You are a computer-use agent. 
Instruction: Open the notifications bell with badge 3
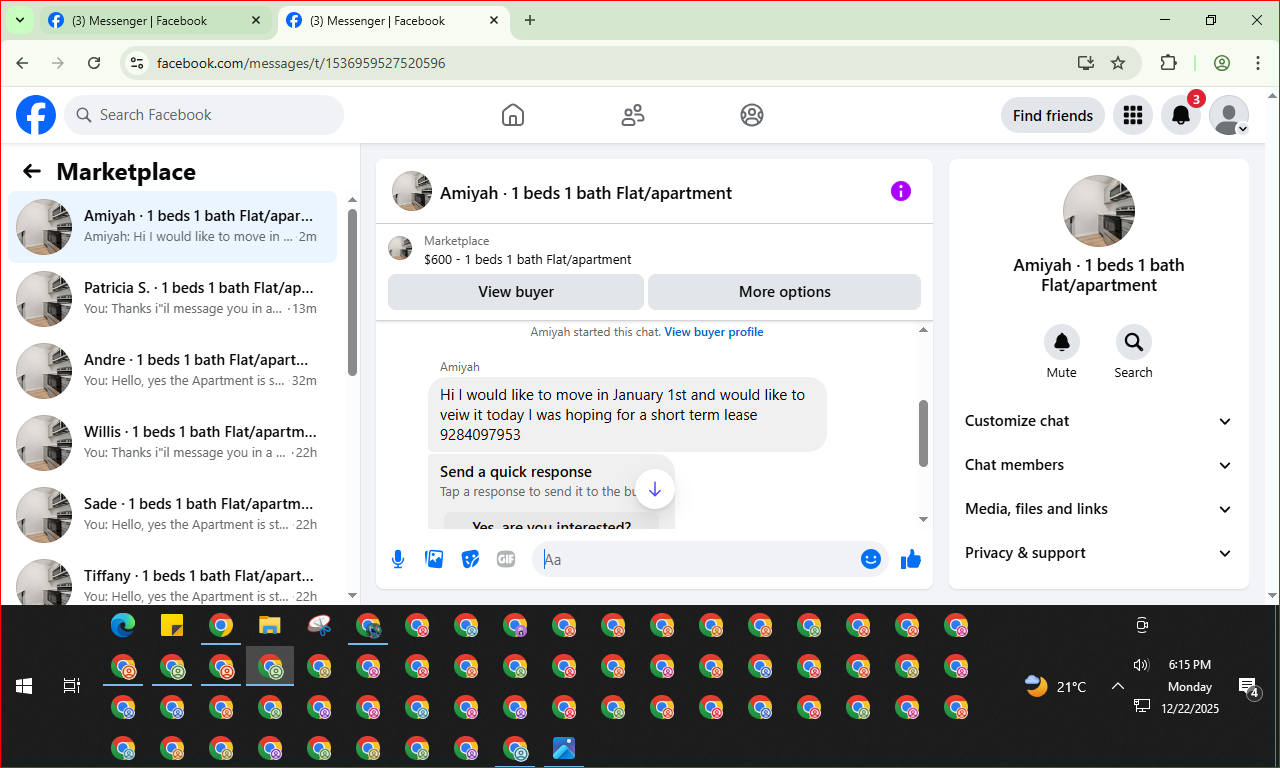pyautogui.click(x=1181, y=115)
